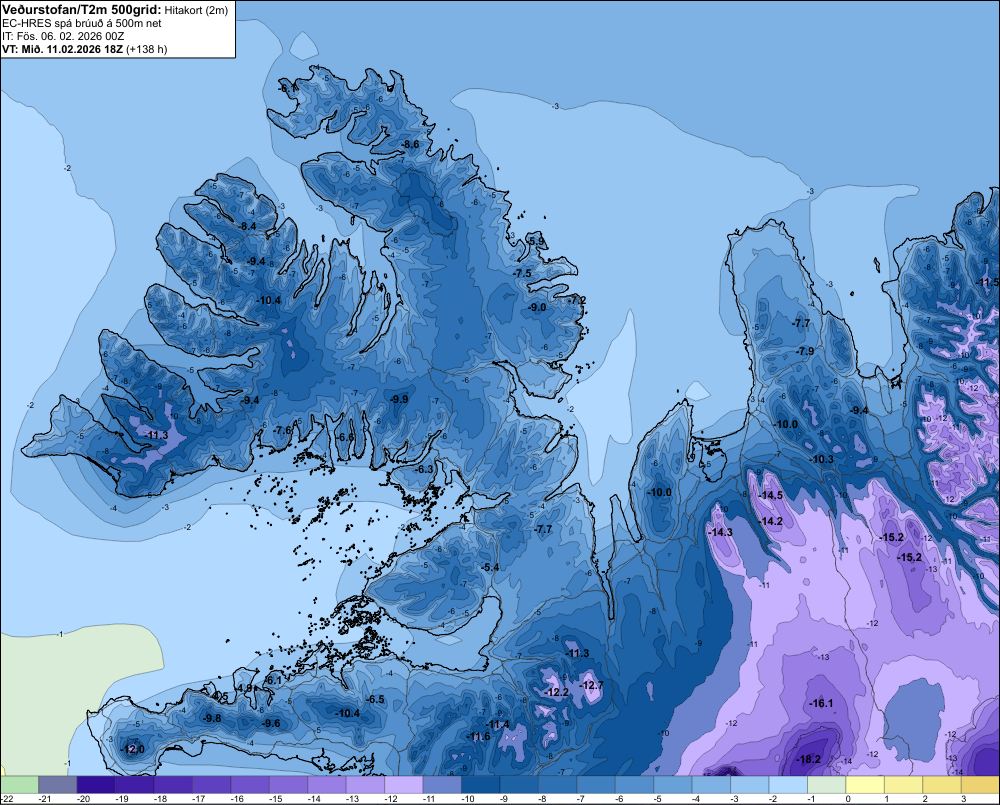This screenshot has height=805, width=1000.
Task: Click the -6.5 temperature value
Action: point(376,699)
